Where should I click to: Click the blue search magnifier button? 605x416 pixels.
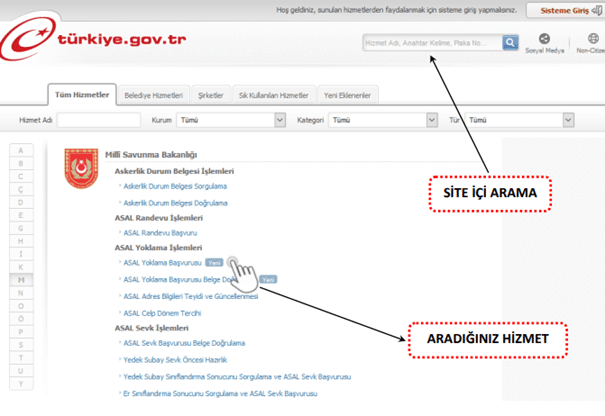click(510, 42)
